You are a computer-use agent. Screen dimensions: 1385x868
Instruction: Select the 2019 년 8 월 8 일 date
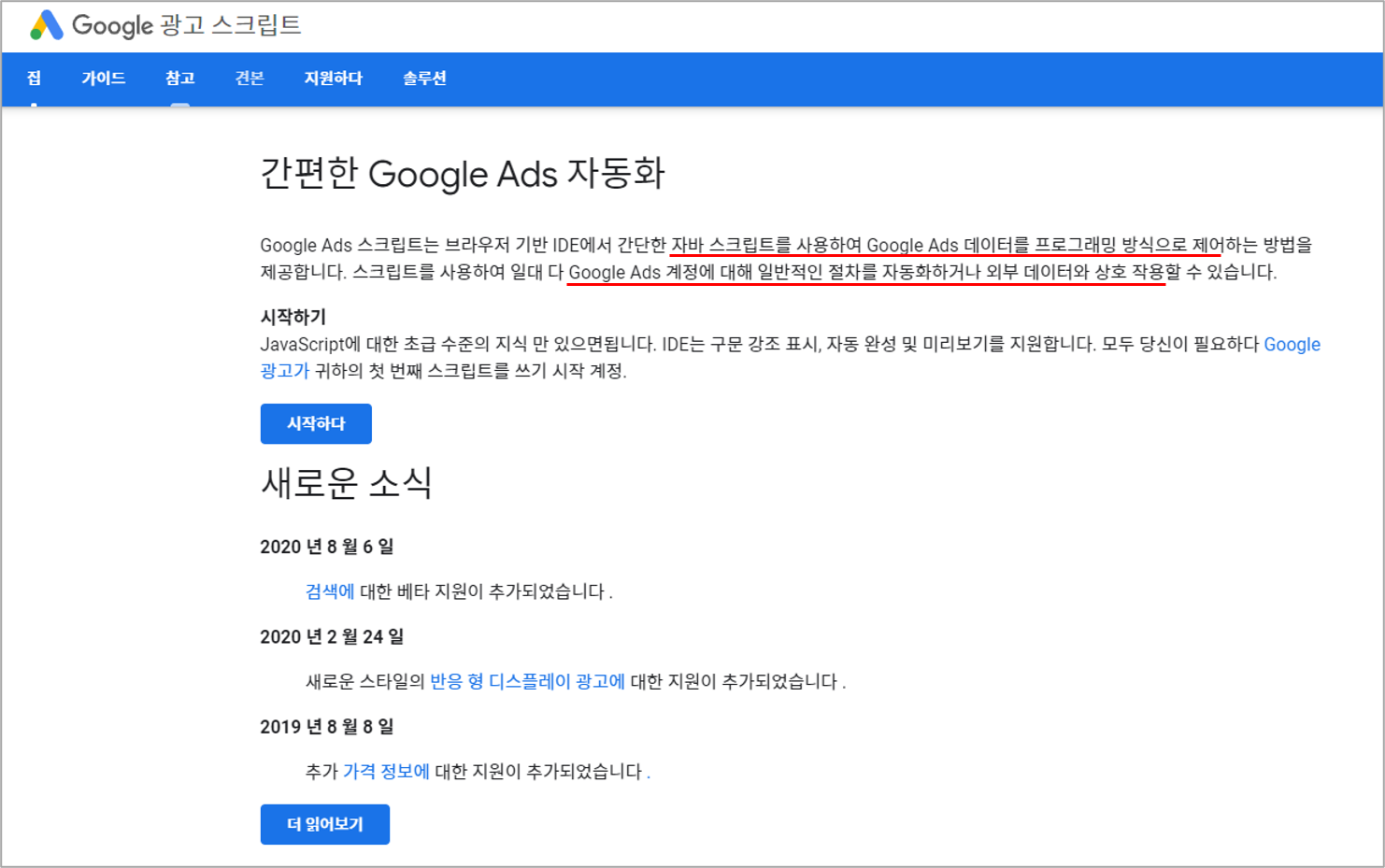tap(326, 726)
